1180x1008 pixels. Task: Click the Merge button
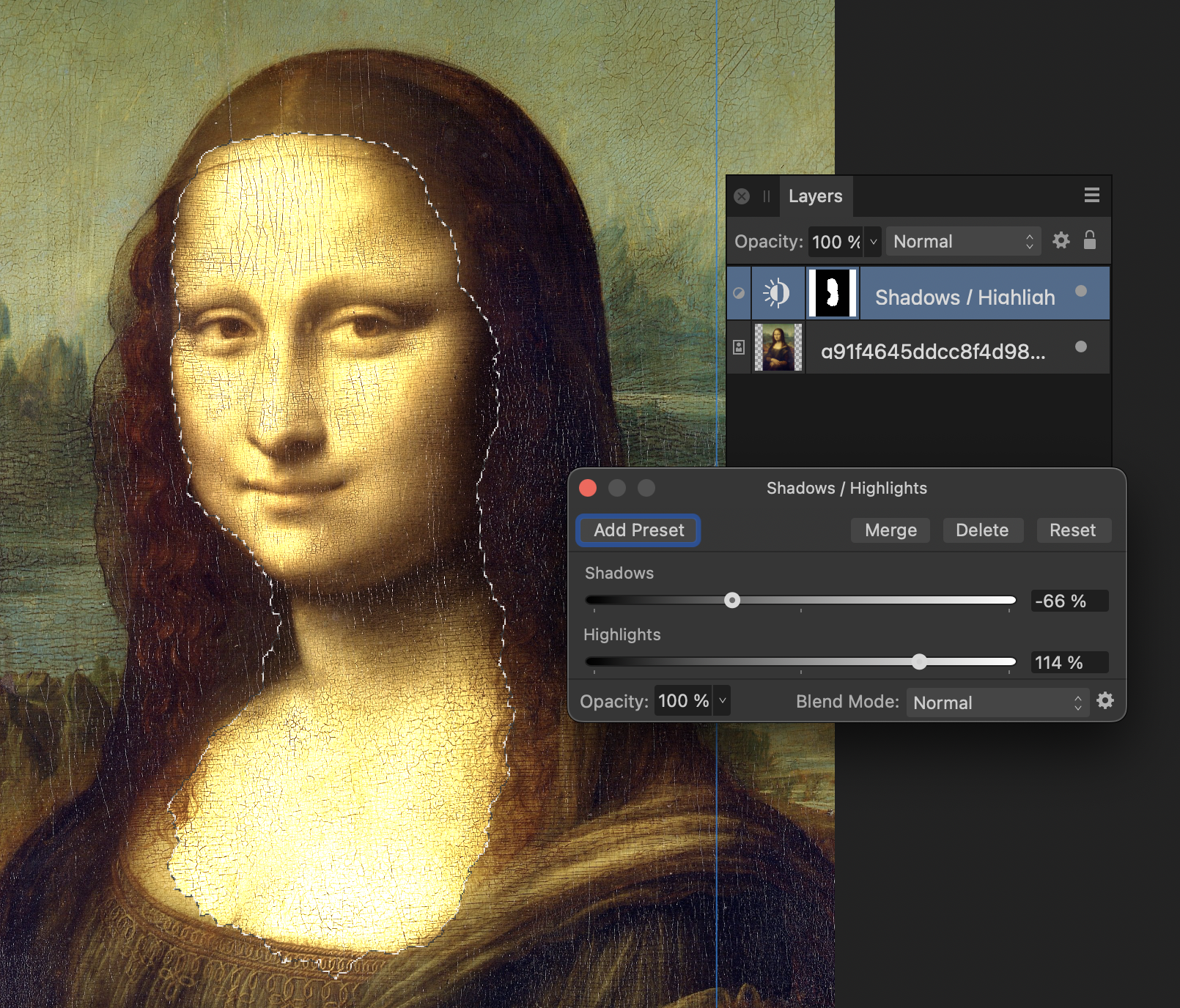[890, 530]
